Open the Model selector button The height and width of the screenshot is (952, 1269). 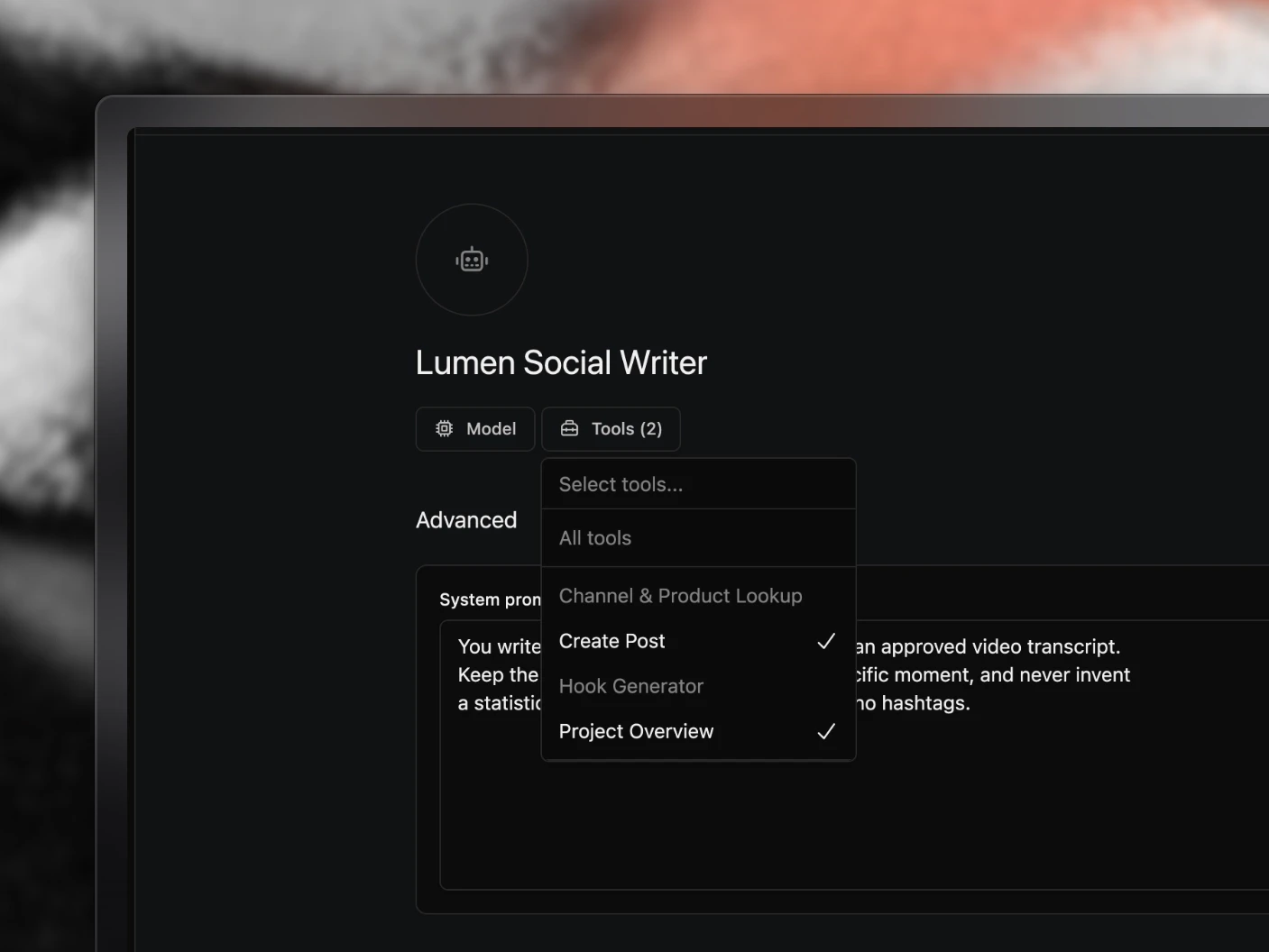tap(475, 429)
